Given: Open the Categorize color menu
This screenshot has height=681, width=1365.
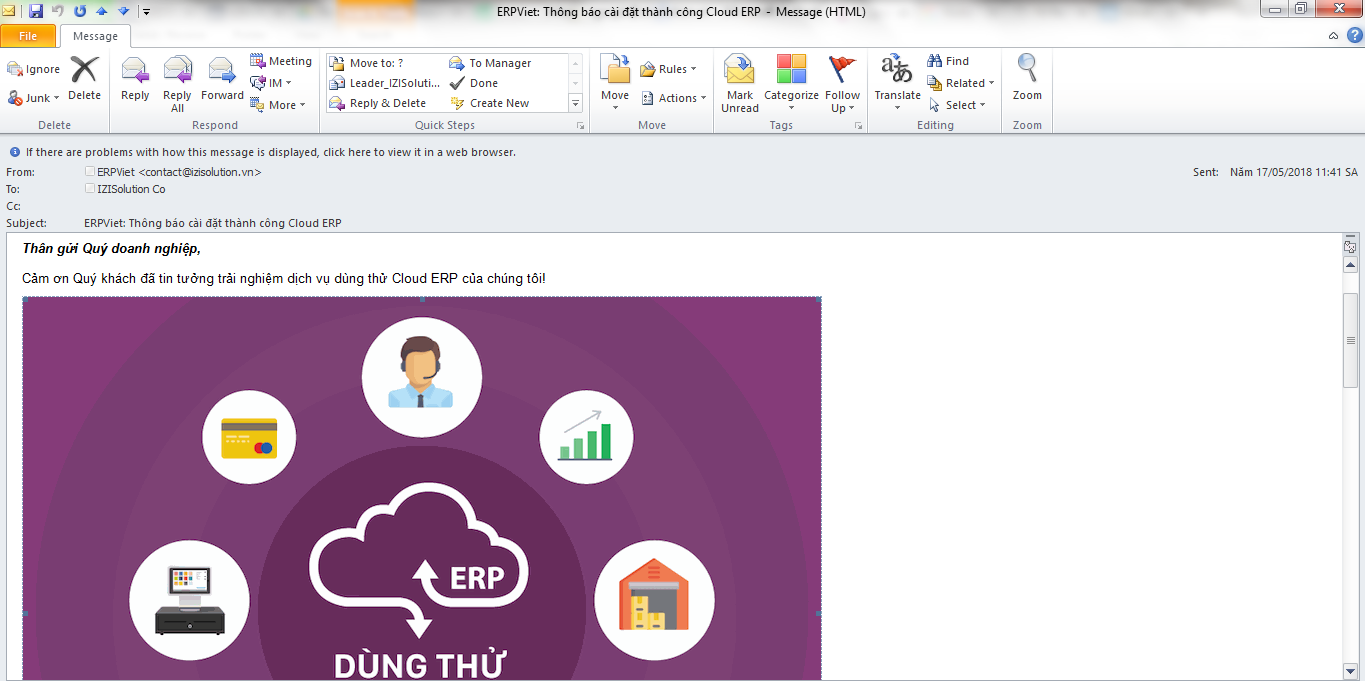Looking at the screenshot, I should (791, 84).
